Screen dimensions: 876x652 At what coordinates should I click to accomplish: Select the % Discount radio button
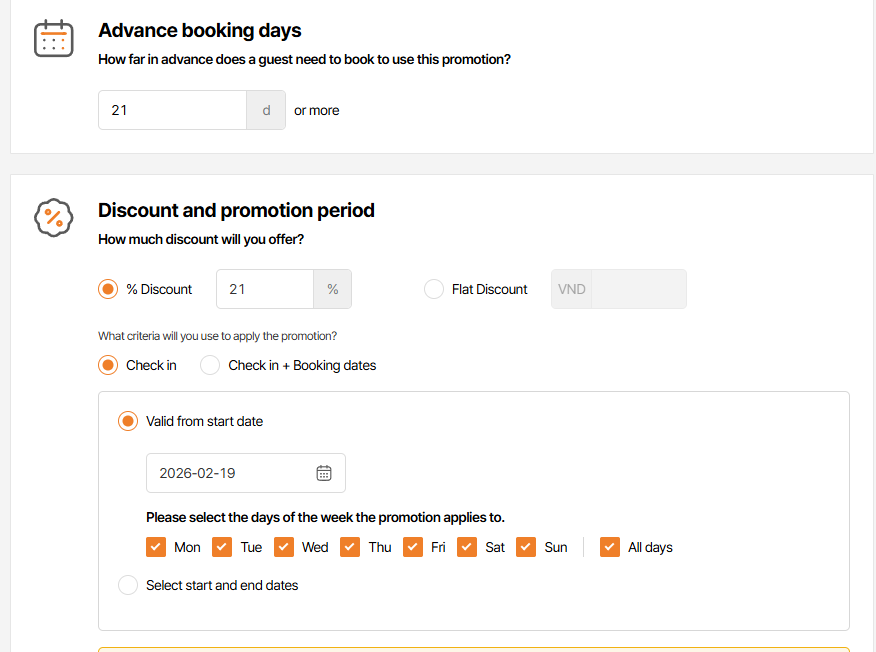(x=108, y=289)
